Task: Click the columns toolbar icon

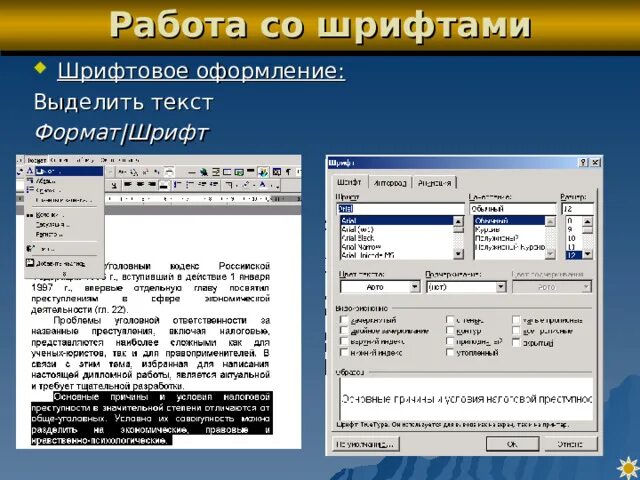Action: (x=251, y=171)
